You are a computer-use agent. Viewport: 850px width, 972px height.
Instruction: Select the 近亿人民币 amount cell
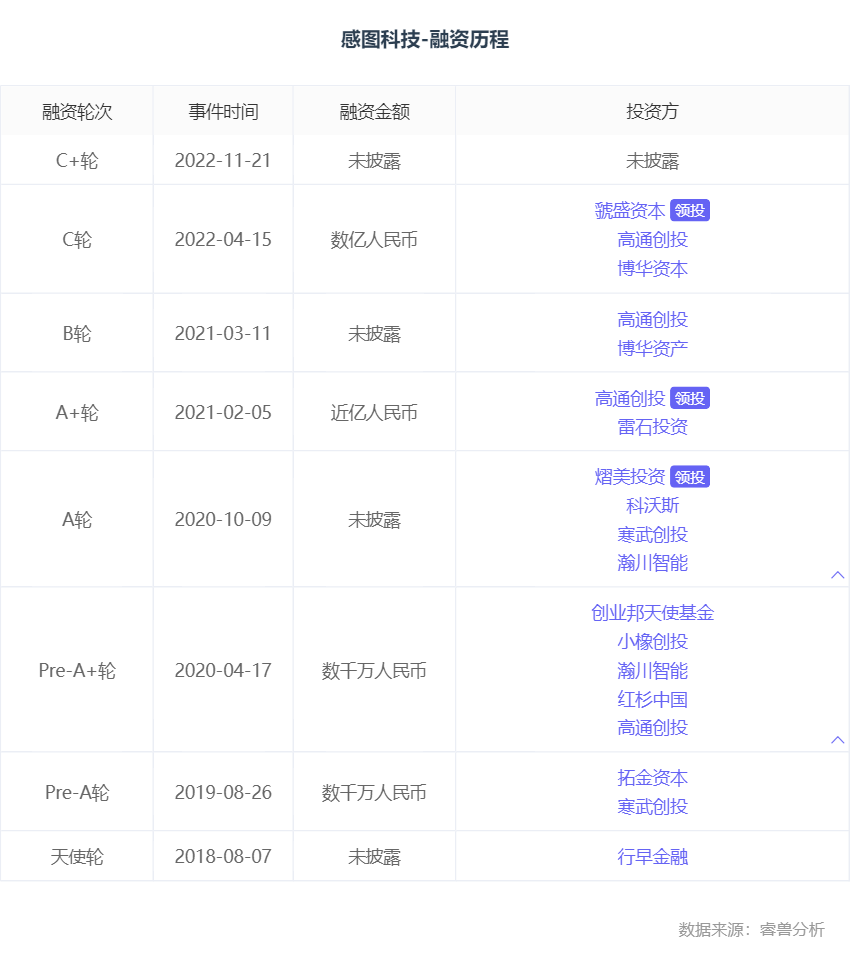click(x=374, y=412)
